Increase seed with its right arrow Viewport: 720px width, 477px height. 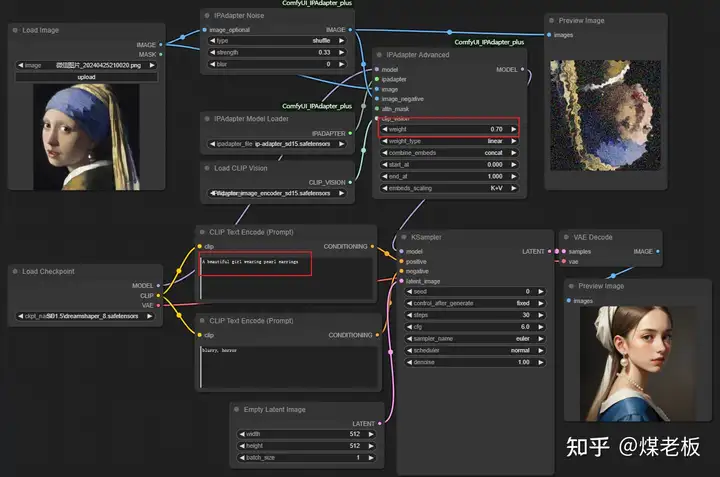541,292
